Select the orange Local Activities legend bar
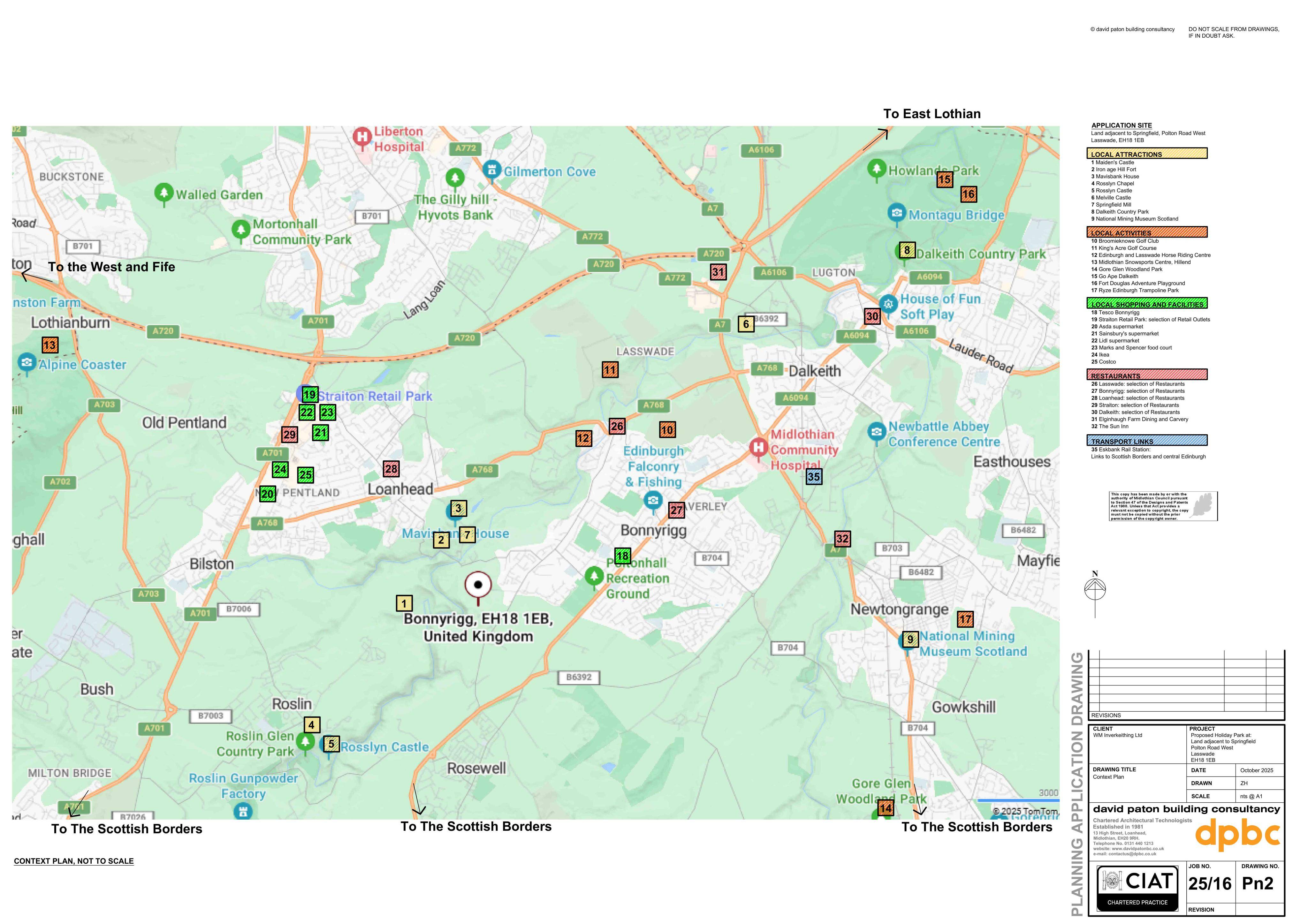The height and width of the screenshot is (924, 1308). [1147, 232]
